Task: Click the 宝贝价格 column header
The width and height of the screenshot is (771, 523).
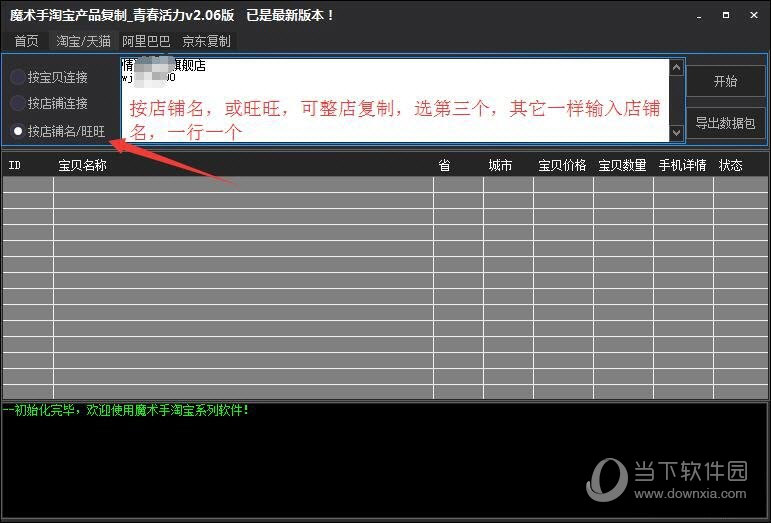Action: [x=563, y=165]
